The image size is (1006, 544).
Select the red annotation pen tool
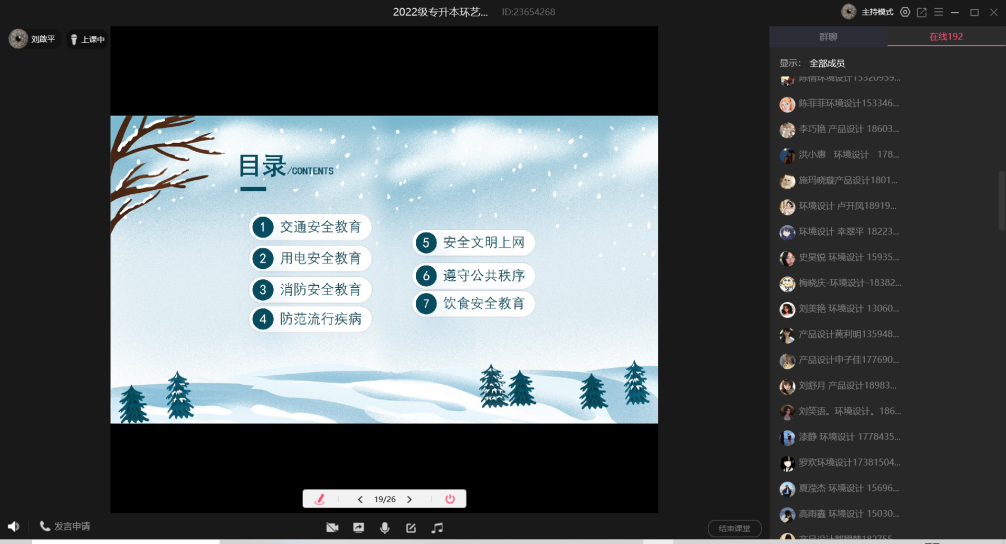pos(320,499)
